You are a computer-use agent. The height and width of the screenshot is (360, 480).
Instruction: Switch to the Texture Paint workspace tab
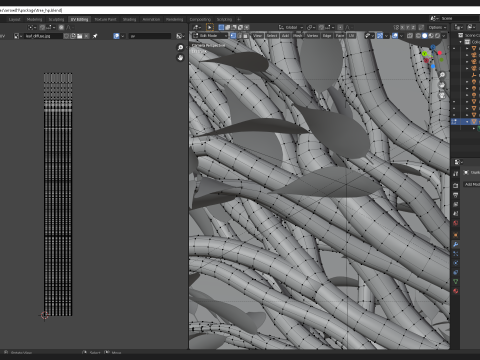coord(105,19)
